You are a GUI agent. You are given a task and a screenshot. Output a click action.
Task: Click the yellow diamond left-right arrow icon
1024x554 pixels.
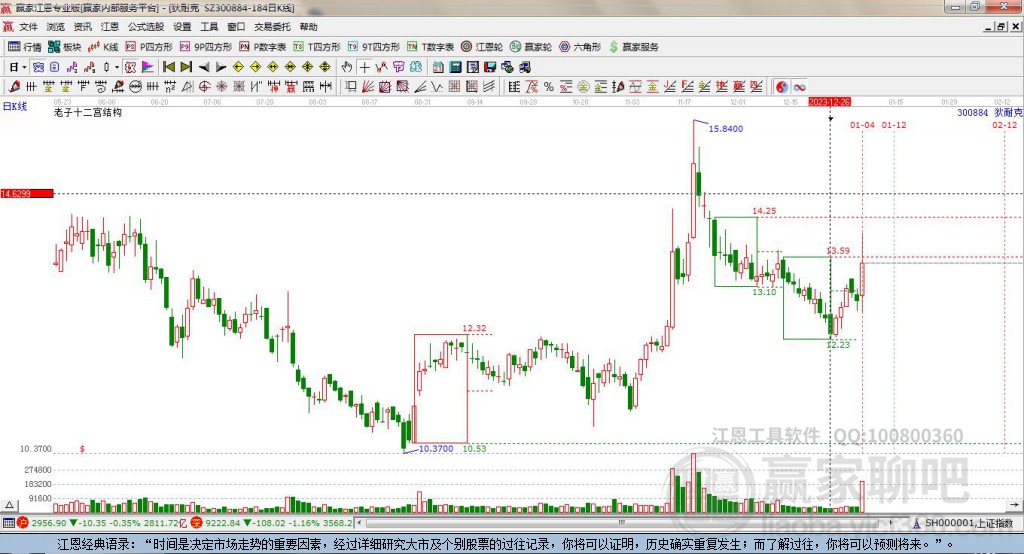coord(273,67)
